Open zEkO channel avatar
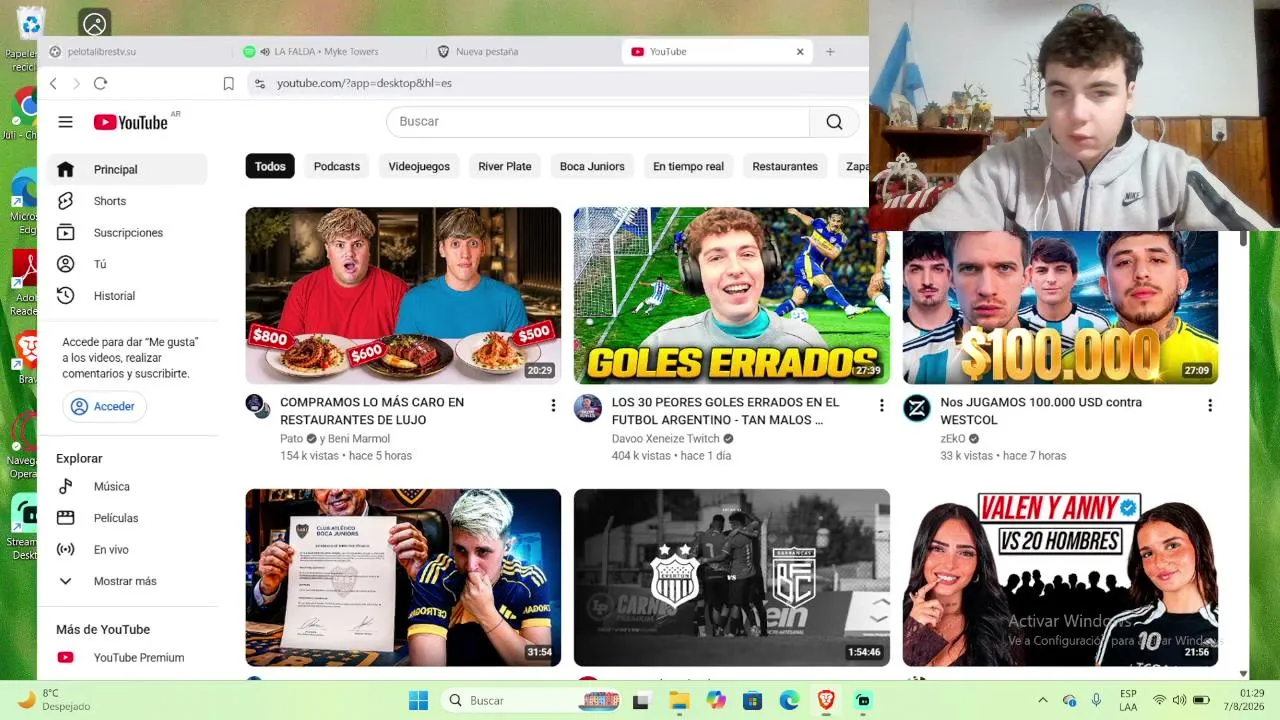Image resolution: width=1280 pixels, height=720 pixels. coord(917,408)
